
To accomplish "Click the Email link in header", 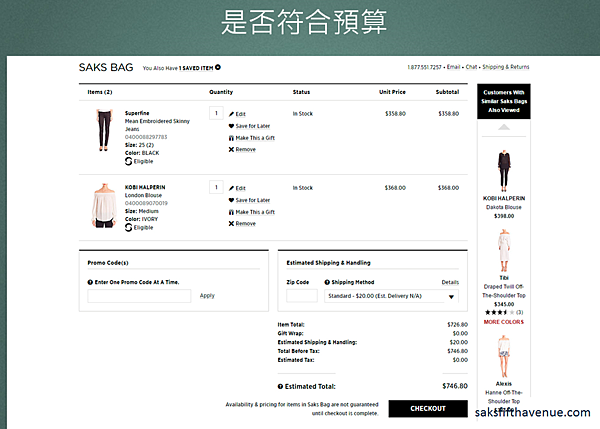I will click(453, 67).
